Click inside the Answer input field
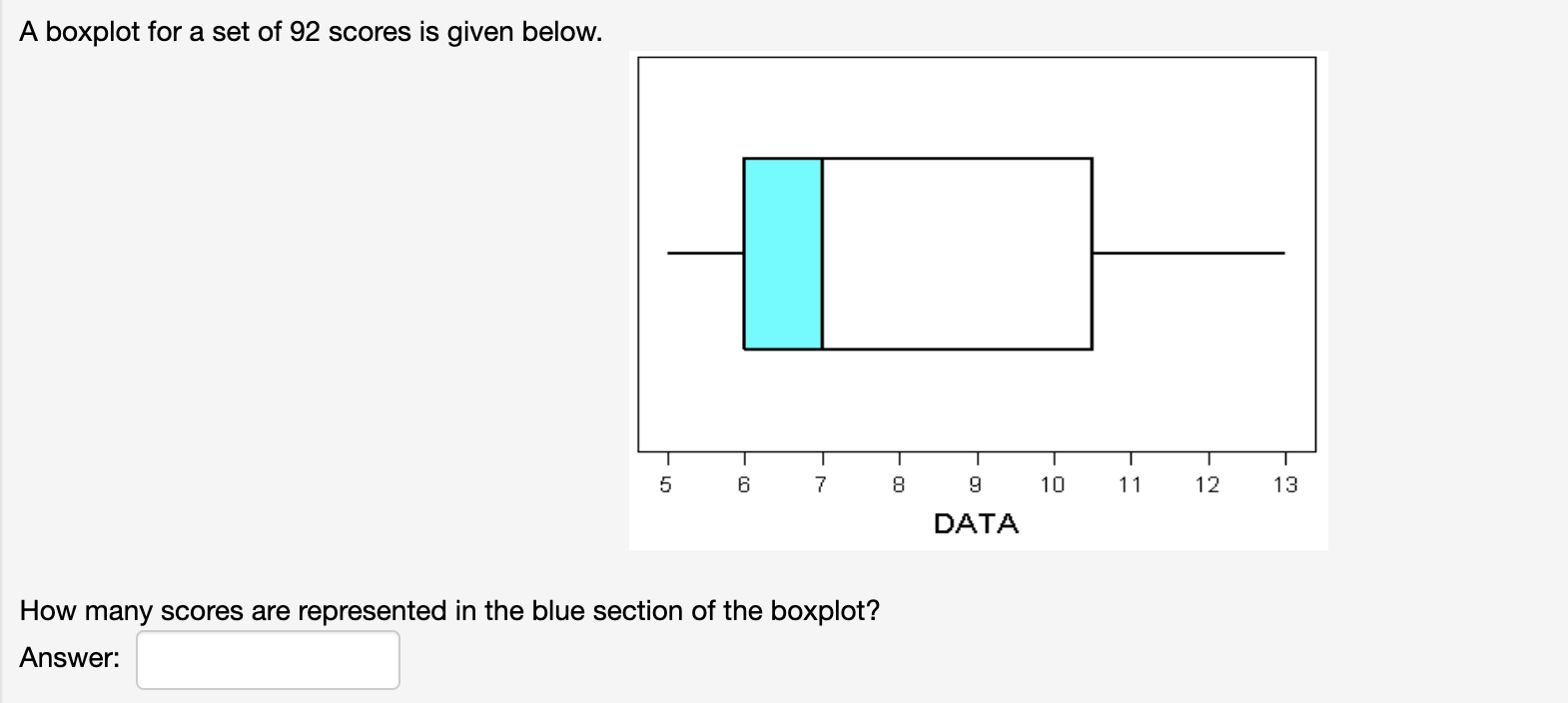Viewport: 1568px width, 703px height. 268,657
